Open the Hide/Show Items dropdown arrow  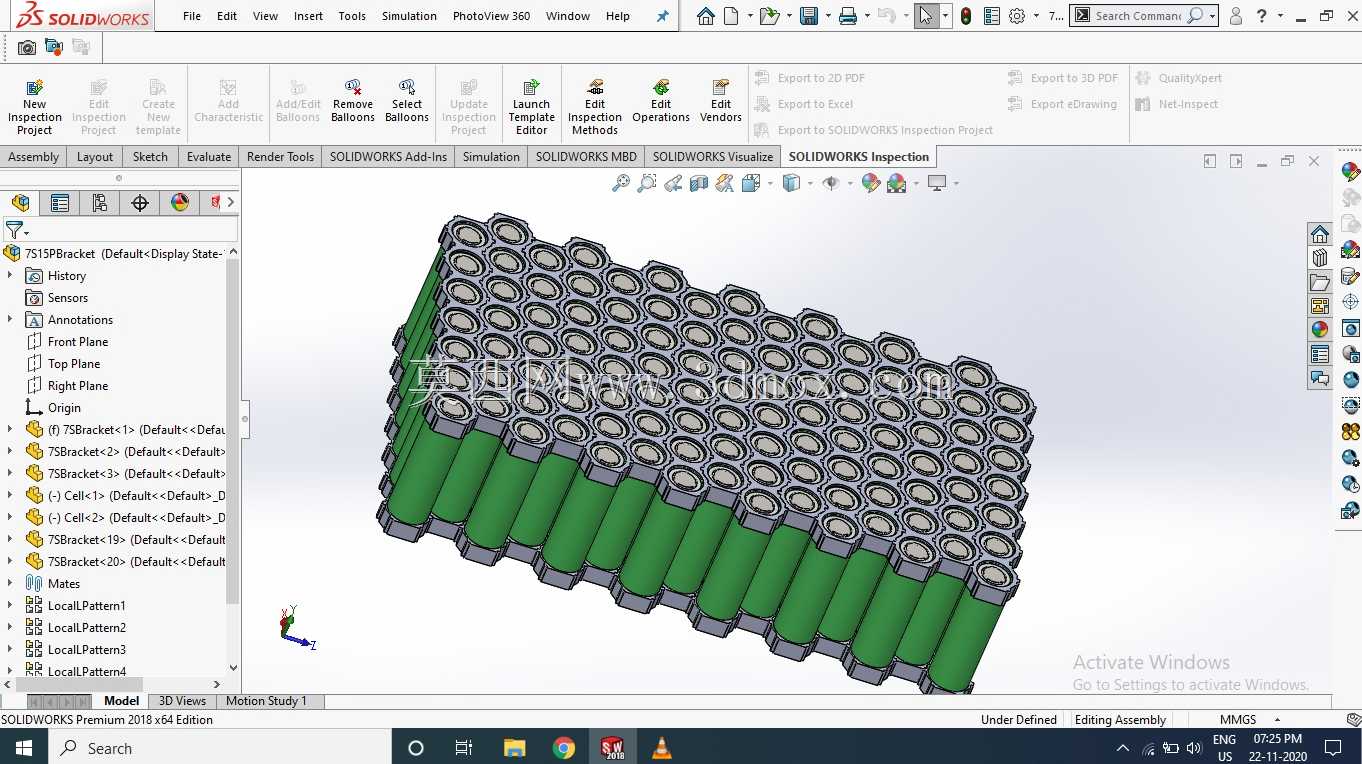tap(850, 183)
